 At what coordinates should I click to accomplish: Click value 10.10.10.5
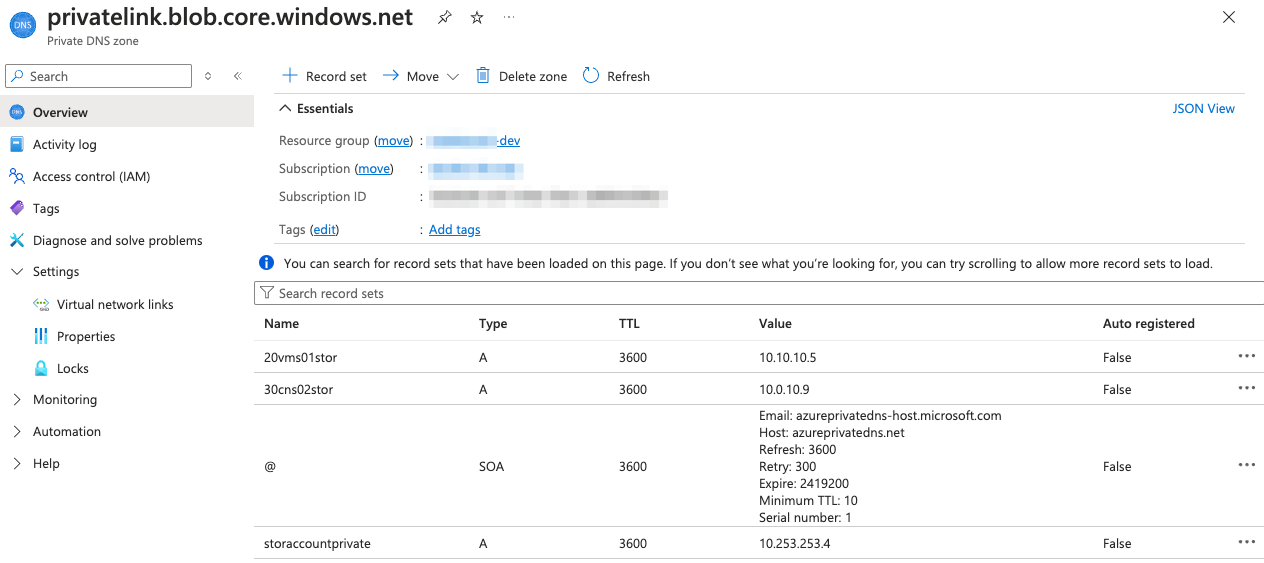788,357
